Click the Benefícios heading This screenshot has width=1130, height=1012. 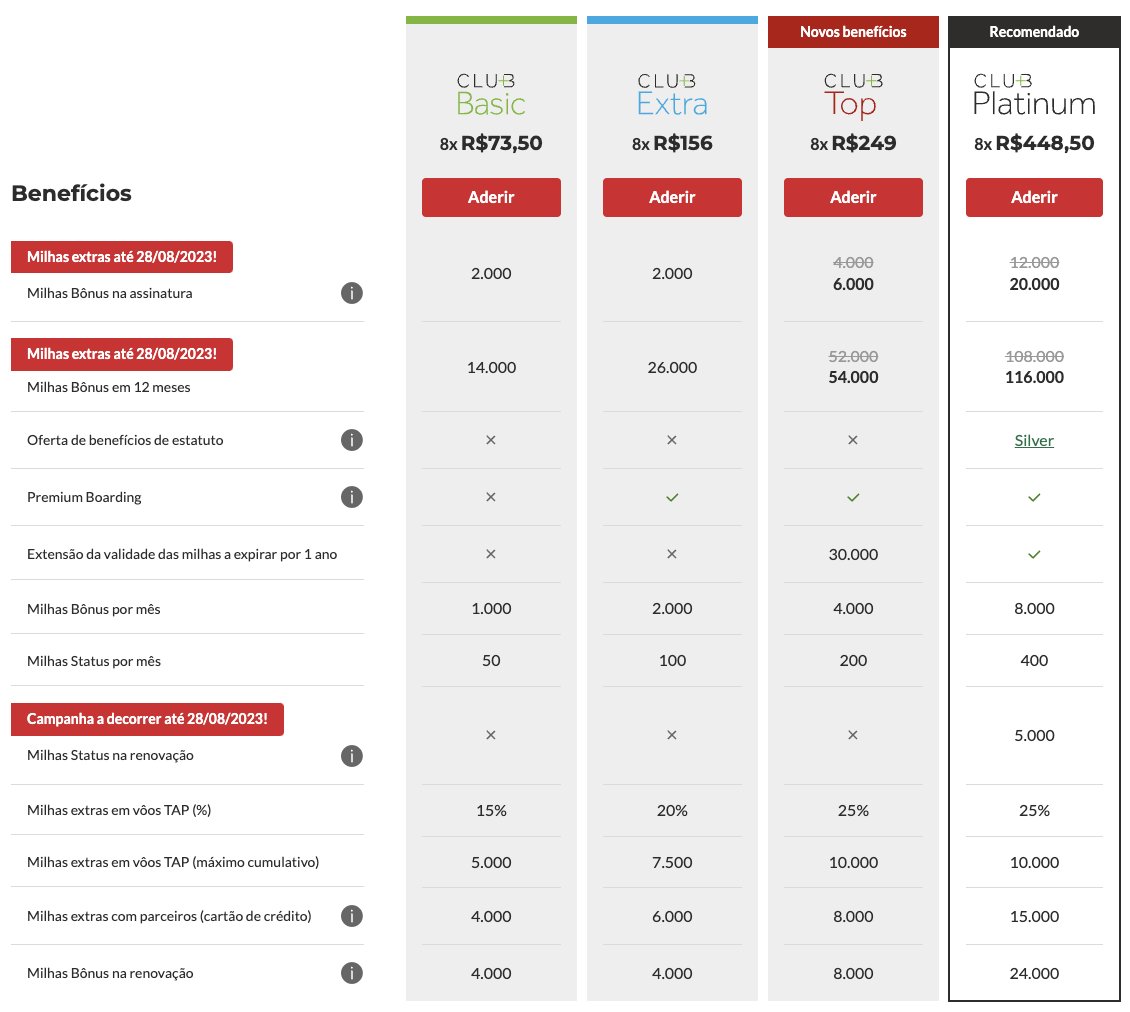(x=71, y=193)
